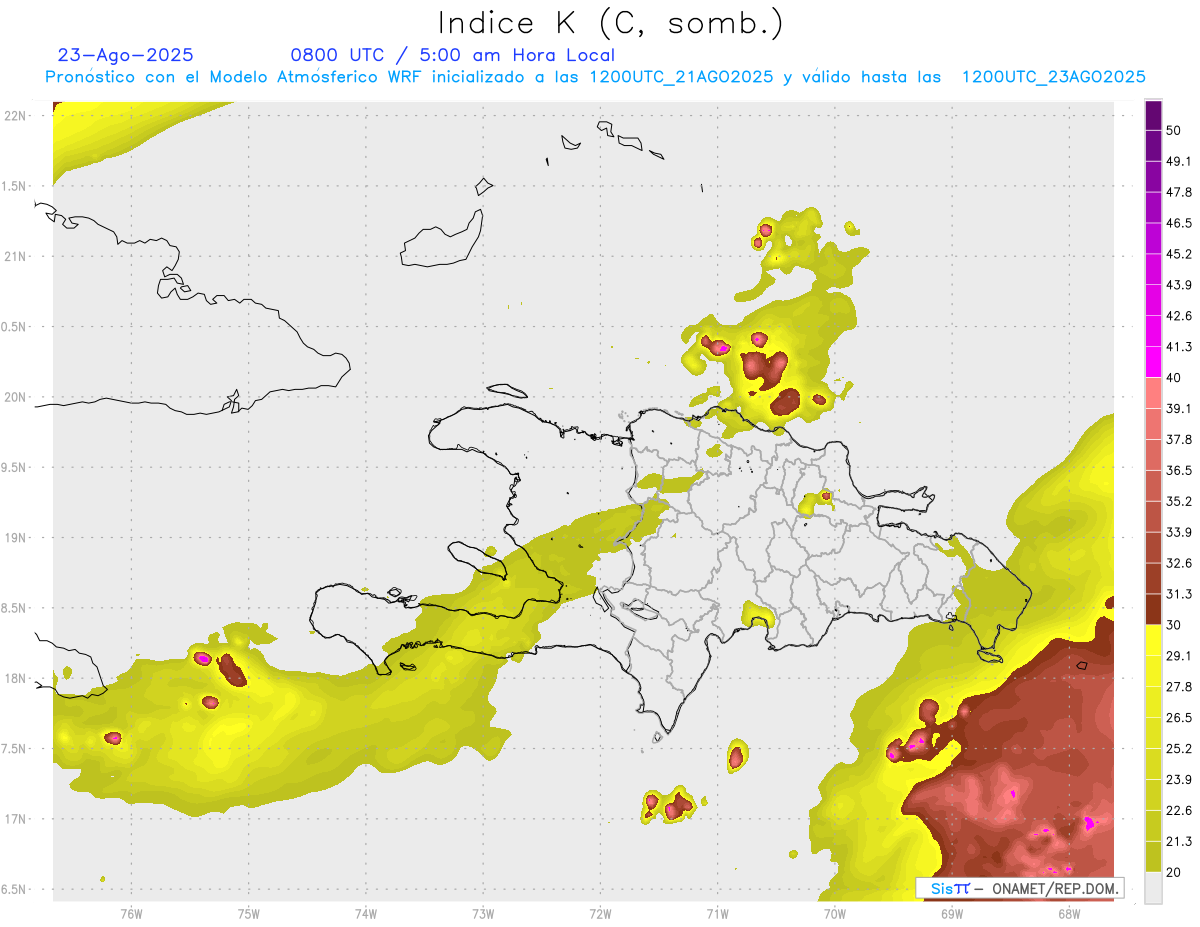Viewport: 1200px width, 927px height.
Task: Click the salmon swatch between 39.1 and 40
Action: click(x=1153, y=393)
